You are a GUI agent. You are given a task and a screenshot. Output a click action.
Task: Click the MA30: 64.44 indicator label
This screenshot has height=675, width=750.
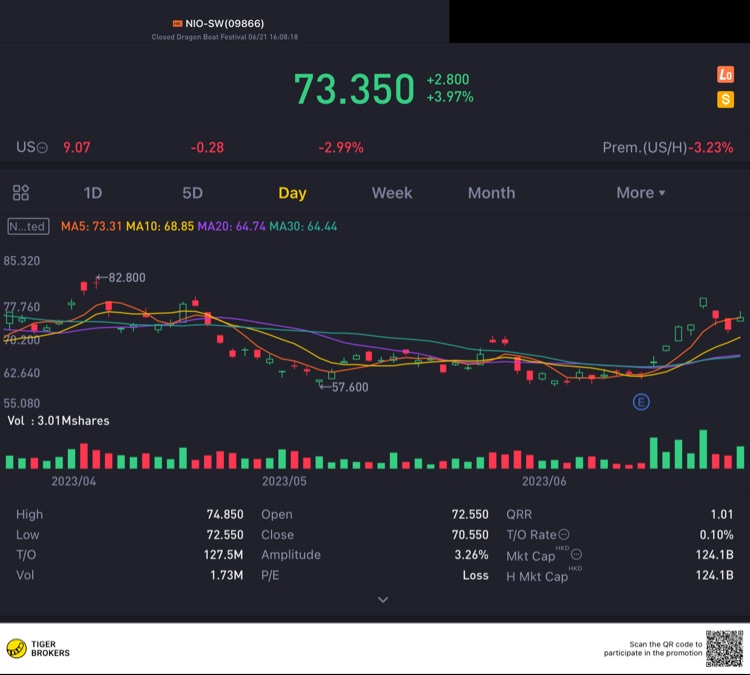(x=303, y=226)
